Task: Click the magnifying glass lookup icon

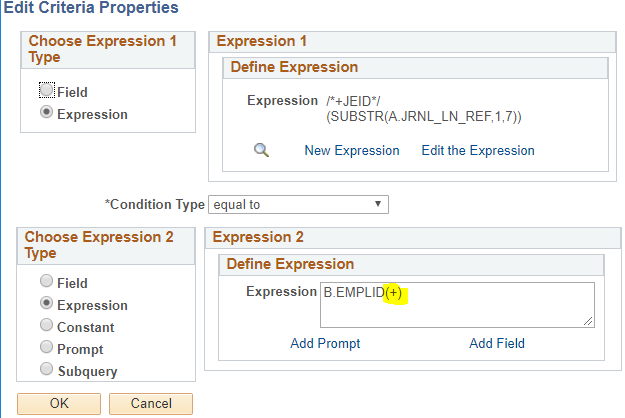Action: coord(261,150)
